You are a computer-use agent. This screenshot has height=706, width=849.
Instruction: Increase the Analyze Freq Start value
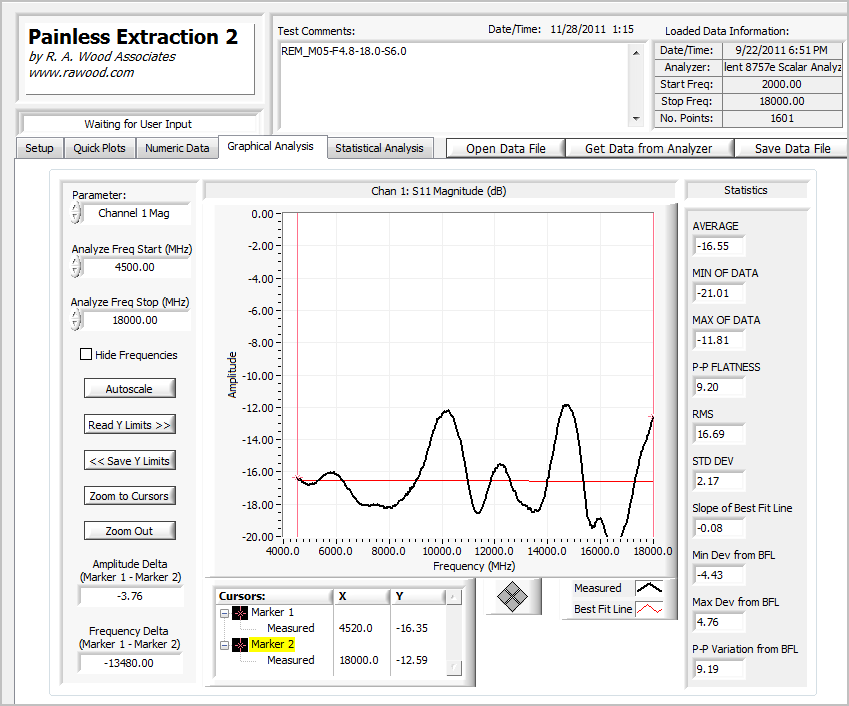(x=75, y=262)
